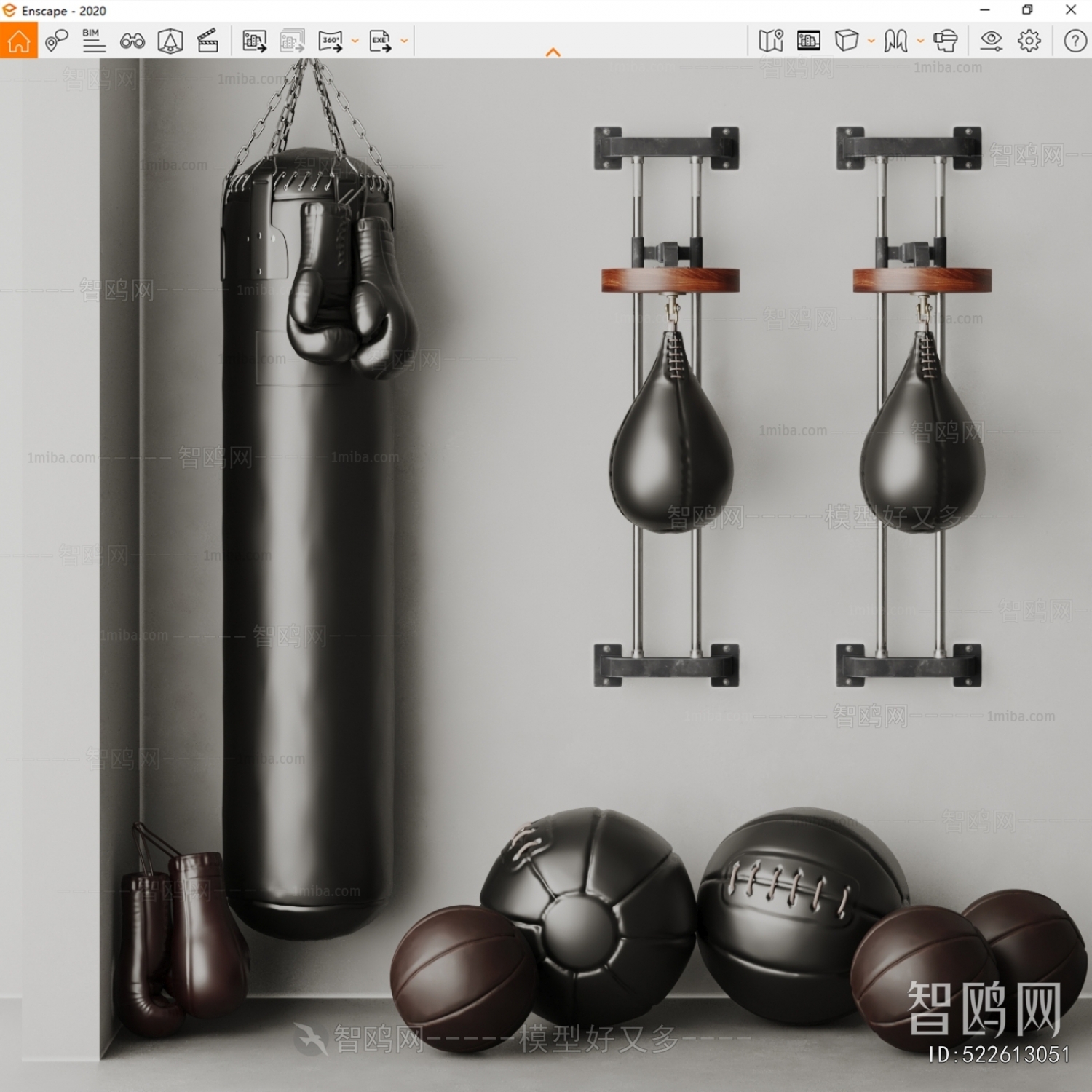
Task: Collapse toolbar using orange chevron
Action: click(x=553, y=52)
